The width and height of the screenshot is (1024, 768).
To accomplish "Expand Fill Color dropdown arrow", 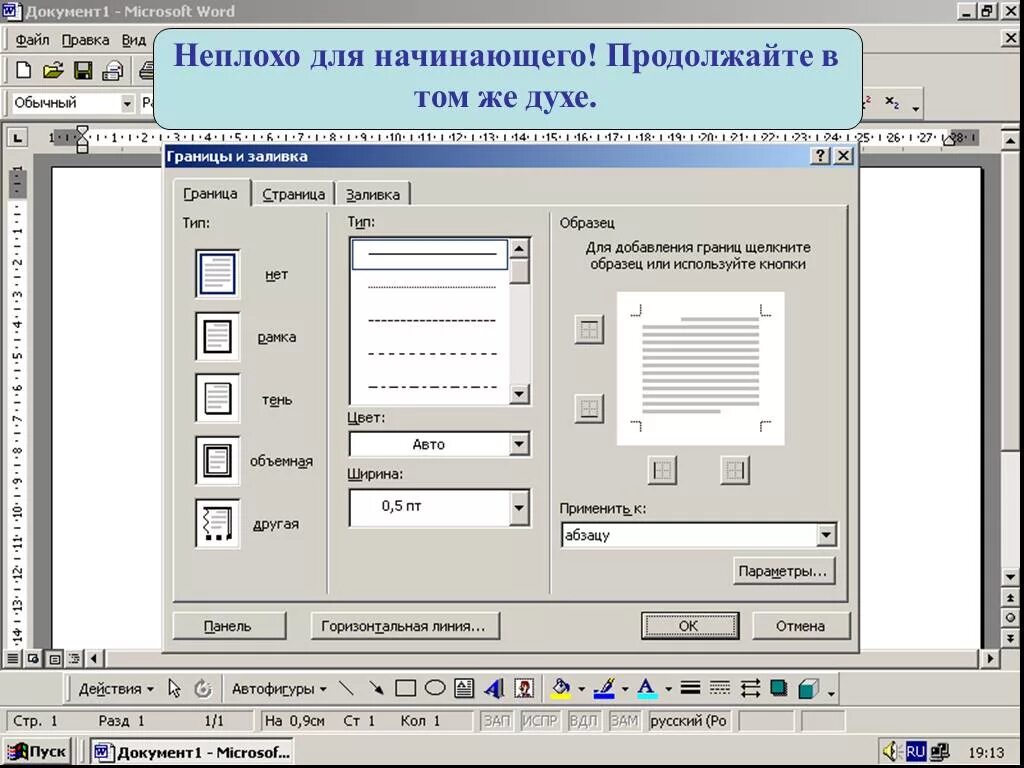I will (581, 689).
